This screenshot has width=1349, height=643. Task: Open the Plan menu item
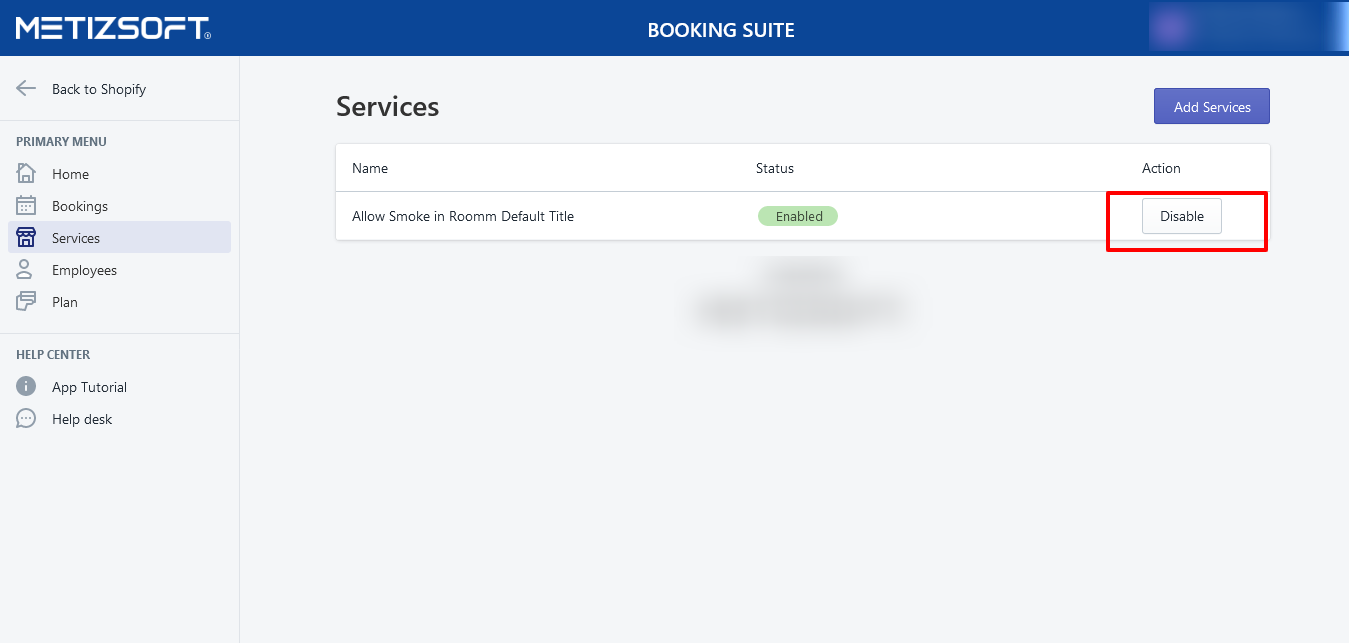[65, 302]
